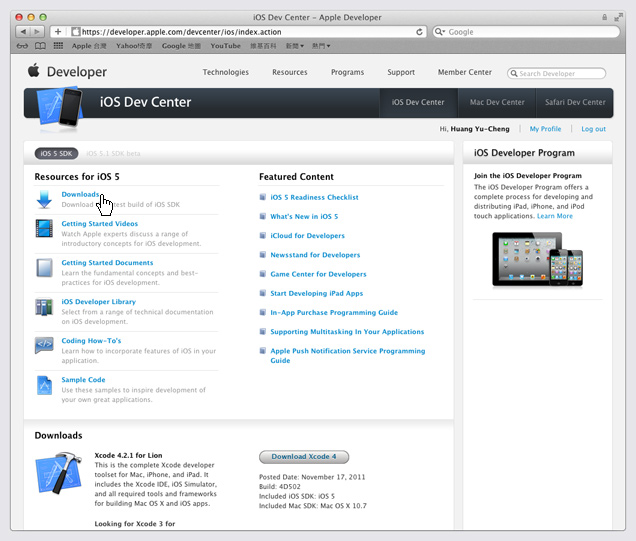Open Start Developing iPad Apps link
Screen dimensions: 636x541
(x=317, y=293)
